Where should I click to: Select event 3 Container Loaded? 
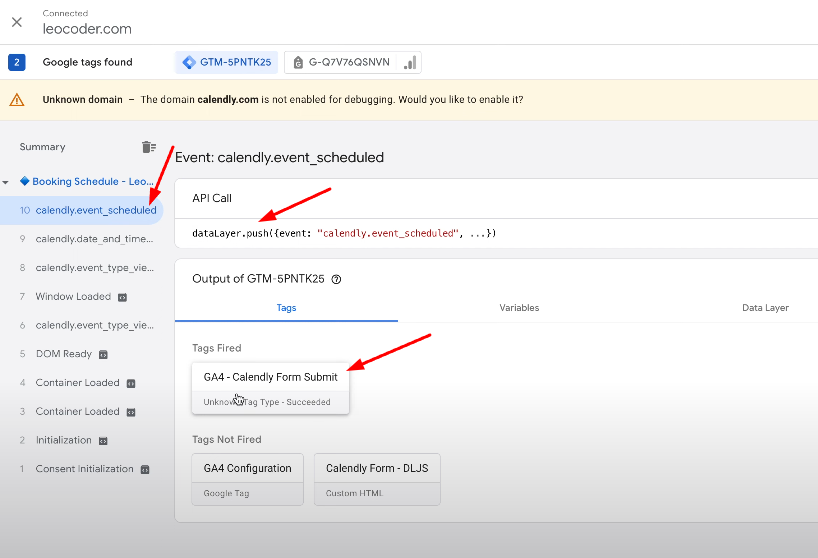[81, 411]
